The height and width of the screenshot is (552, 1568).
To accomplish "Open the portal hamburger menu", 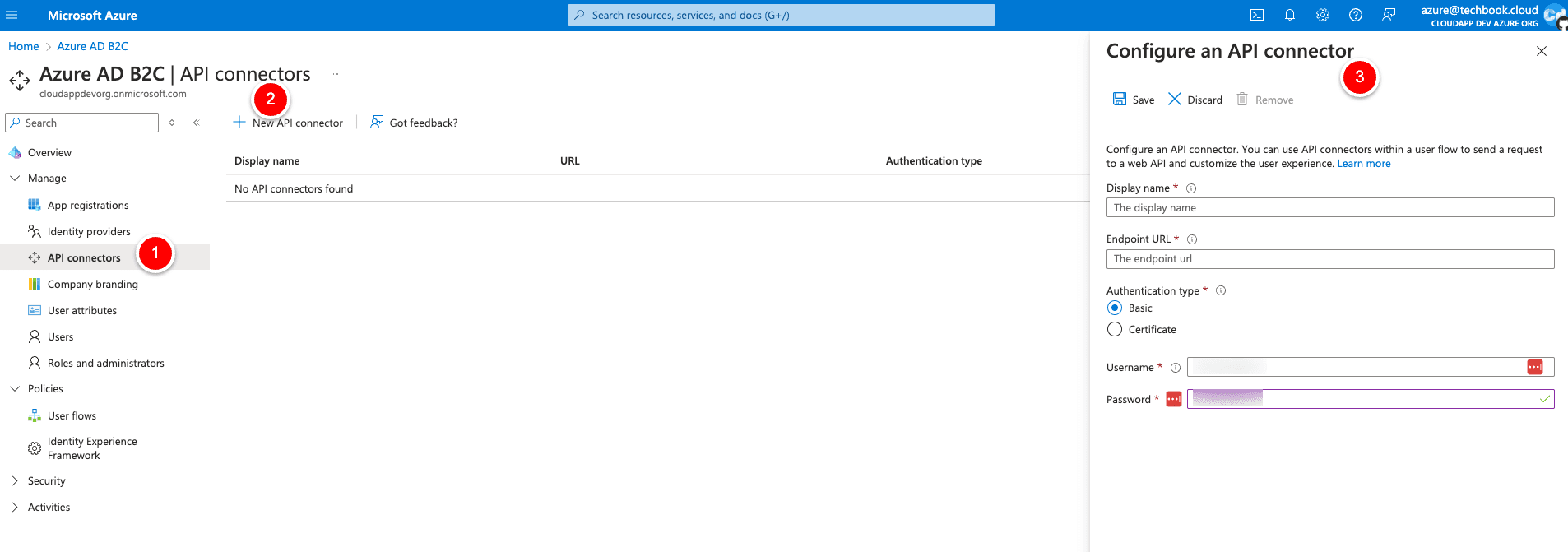I will coord(12,15).
